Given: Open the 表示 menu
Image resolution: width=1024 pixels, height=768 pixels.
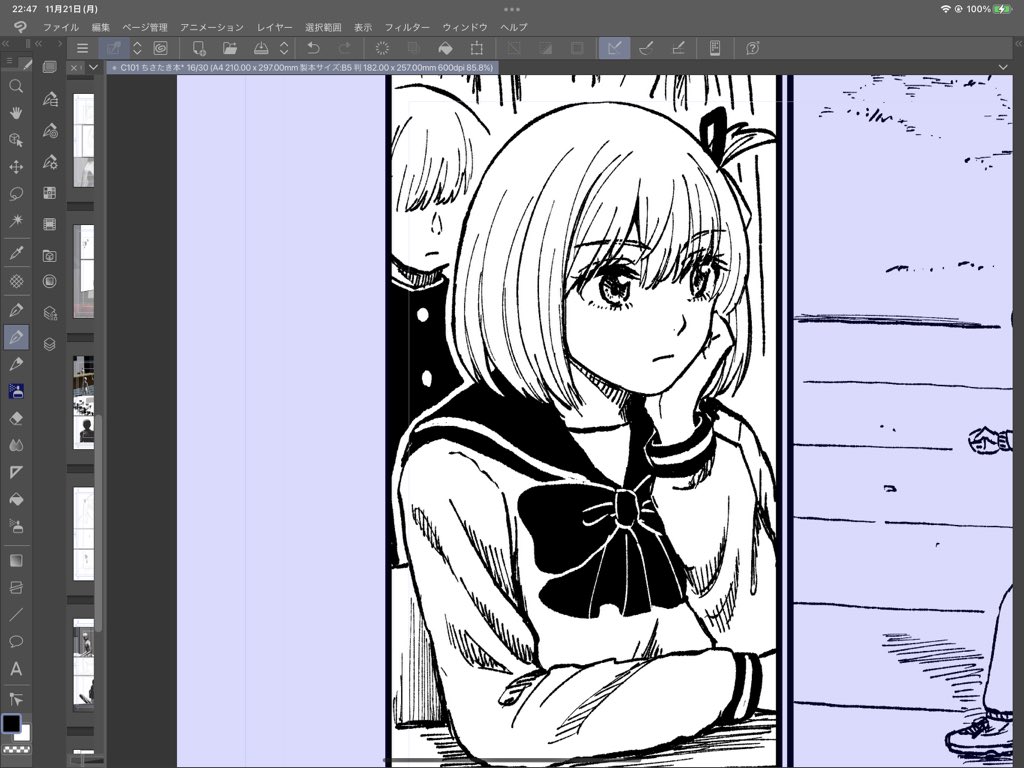Looking at the screenshot, I should click(x=363, y=27).
